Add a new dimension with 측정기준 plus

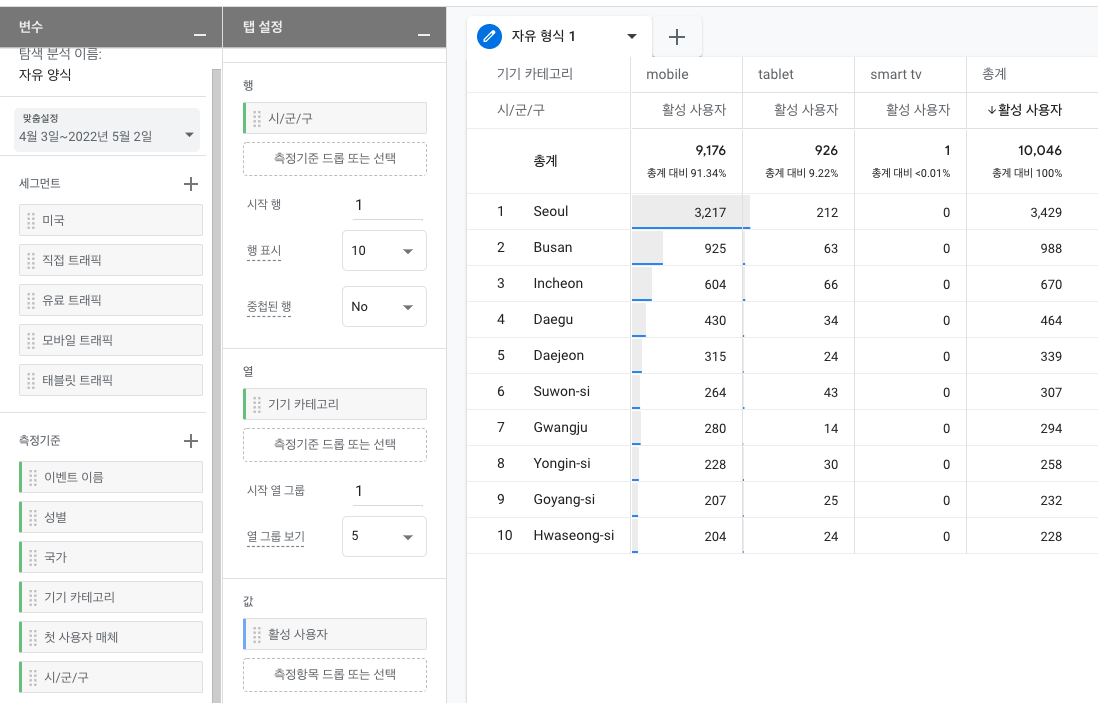[190, 441]
